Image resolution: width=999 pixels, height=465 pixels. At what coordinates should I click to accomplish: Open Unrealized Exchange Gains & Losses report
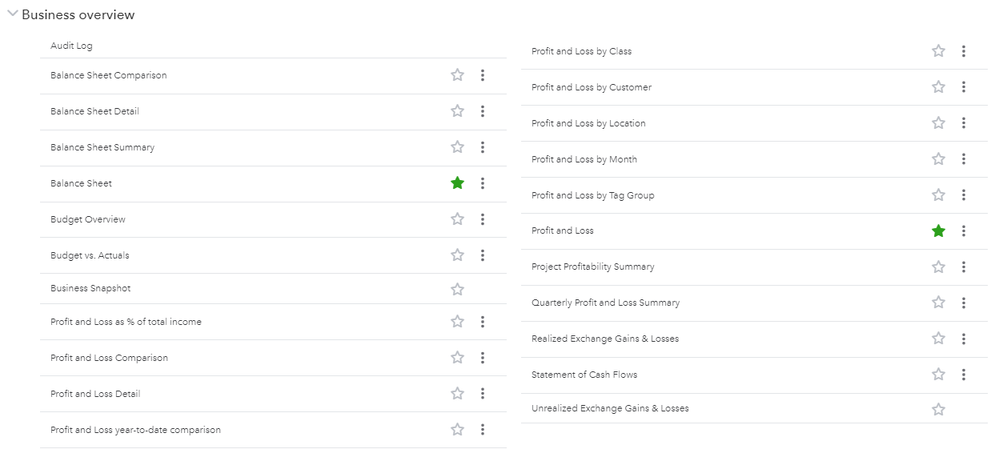pyautogui.click(x=609, y=408)
